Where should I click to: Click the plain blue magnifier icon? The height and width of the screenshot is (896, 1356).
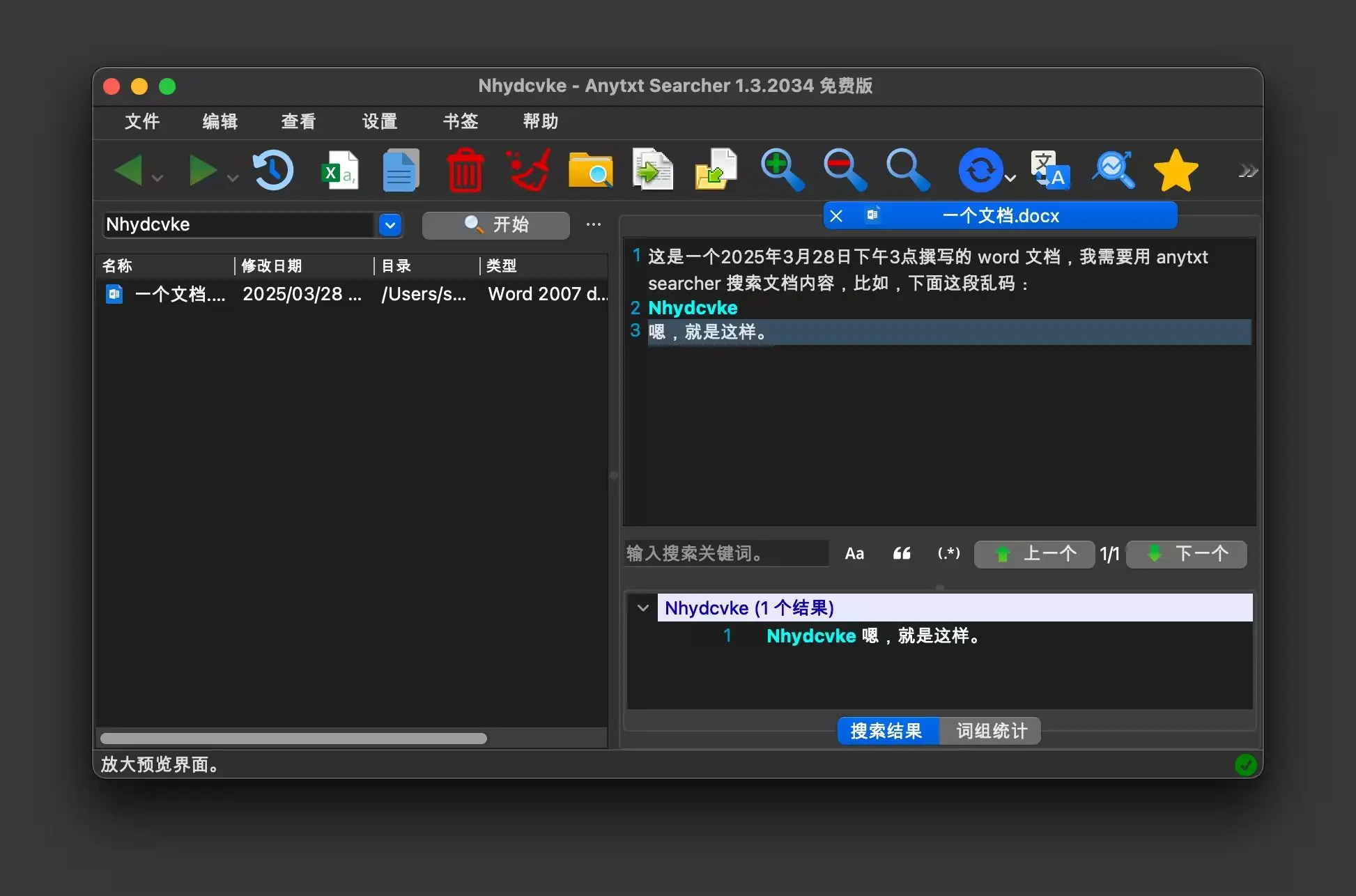[x=908, y=169]
